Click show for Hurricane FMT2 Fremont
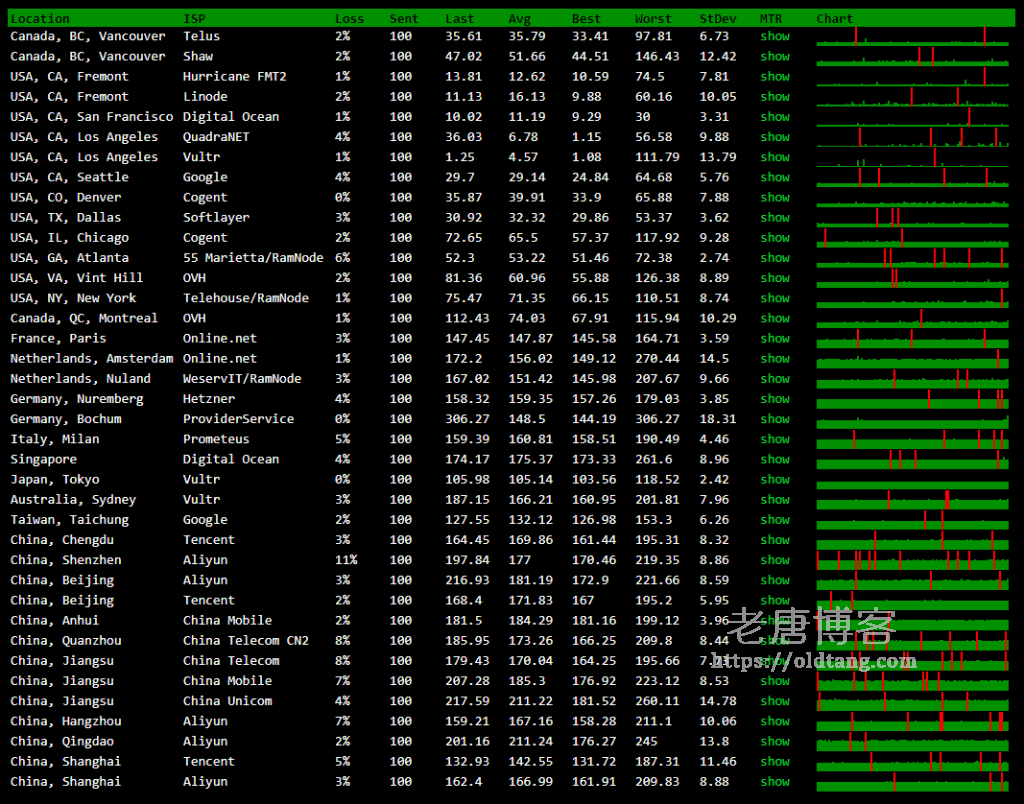1024x804 pixels. click(774, 77)
